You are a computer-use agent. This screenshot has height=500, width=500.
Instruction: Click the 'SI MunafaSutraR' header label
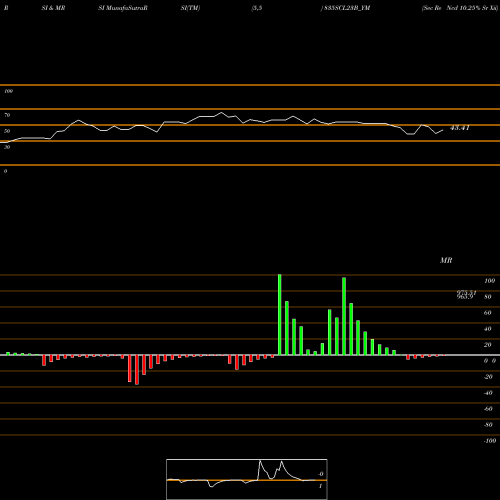tap(123, 8)
